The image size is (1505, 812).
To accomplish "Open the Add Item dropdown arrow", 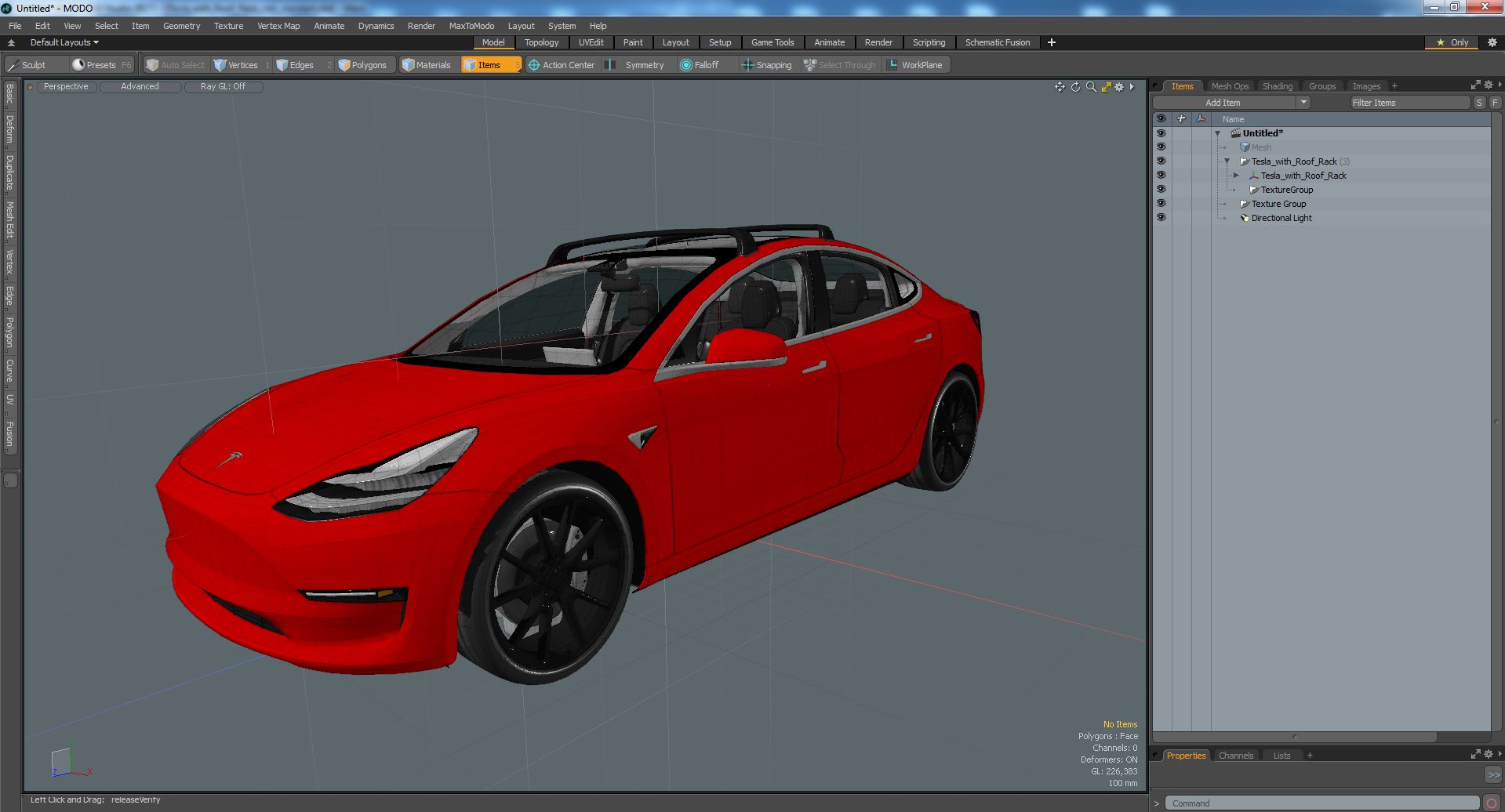I will point(1303,103).
